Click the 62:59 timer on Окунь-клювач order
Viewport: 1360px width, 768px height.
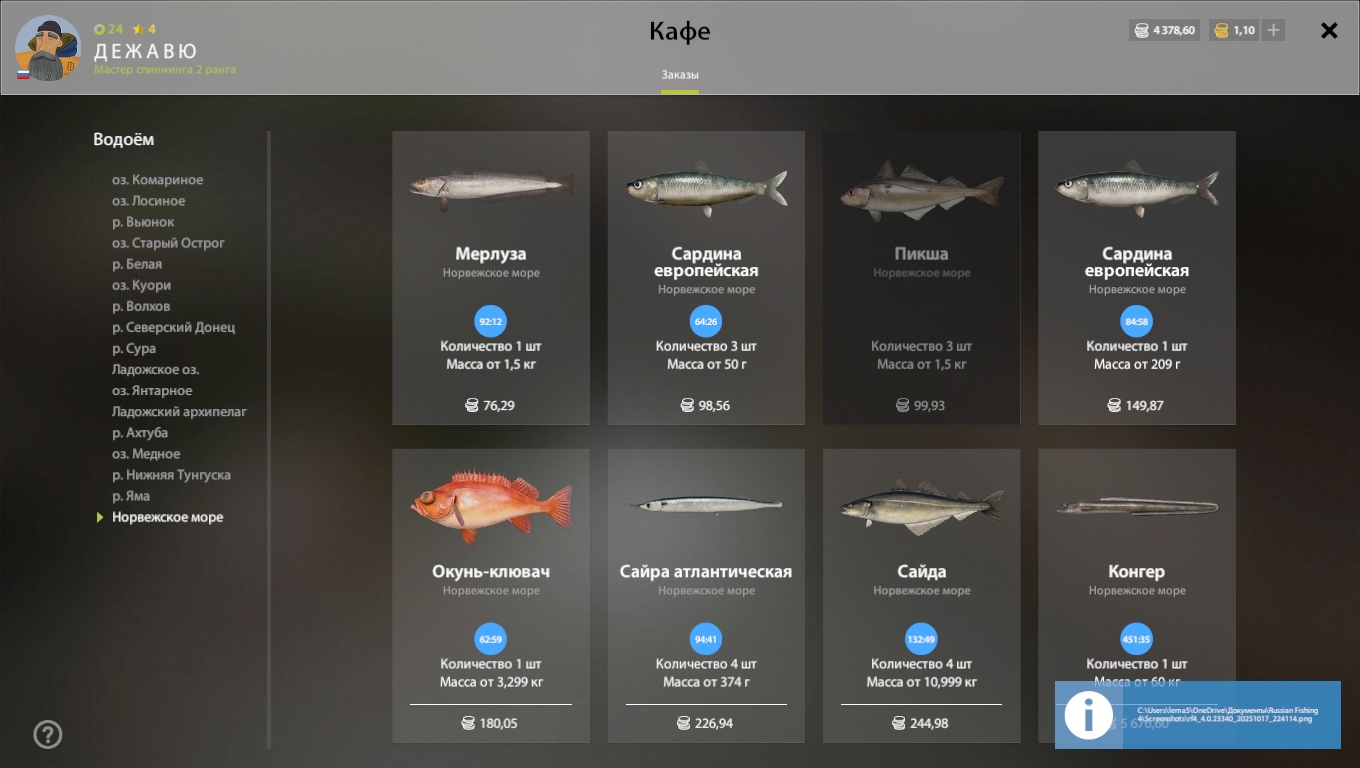[x=490, y=639]
